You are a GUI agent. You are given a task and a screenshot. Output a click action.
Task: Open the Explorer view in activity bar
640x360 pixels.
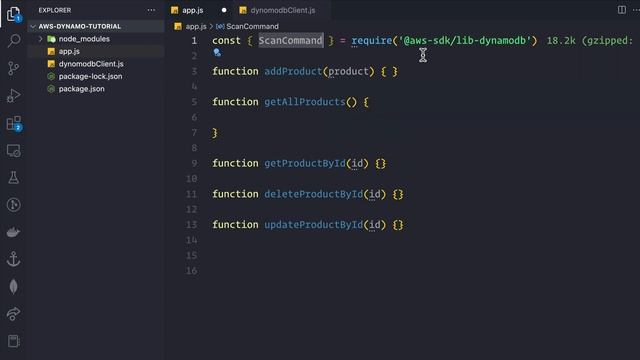tap(13, 14)
